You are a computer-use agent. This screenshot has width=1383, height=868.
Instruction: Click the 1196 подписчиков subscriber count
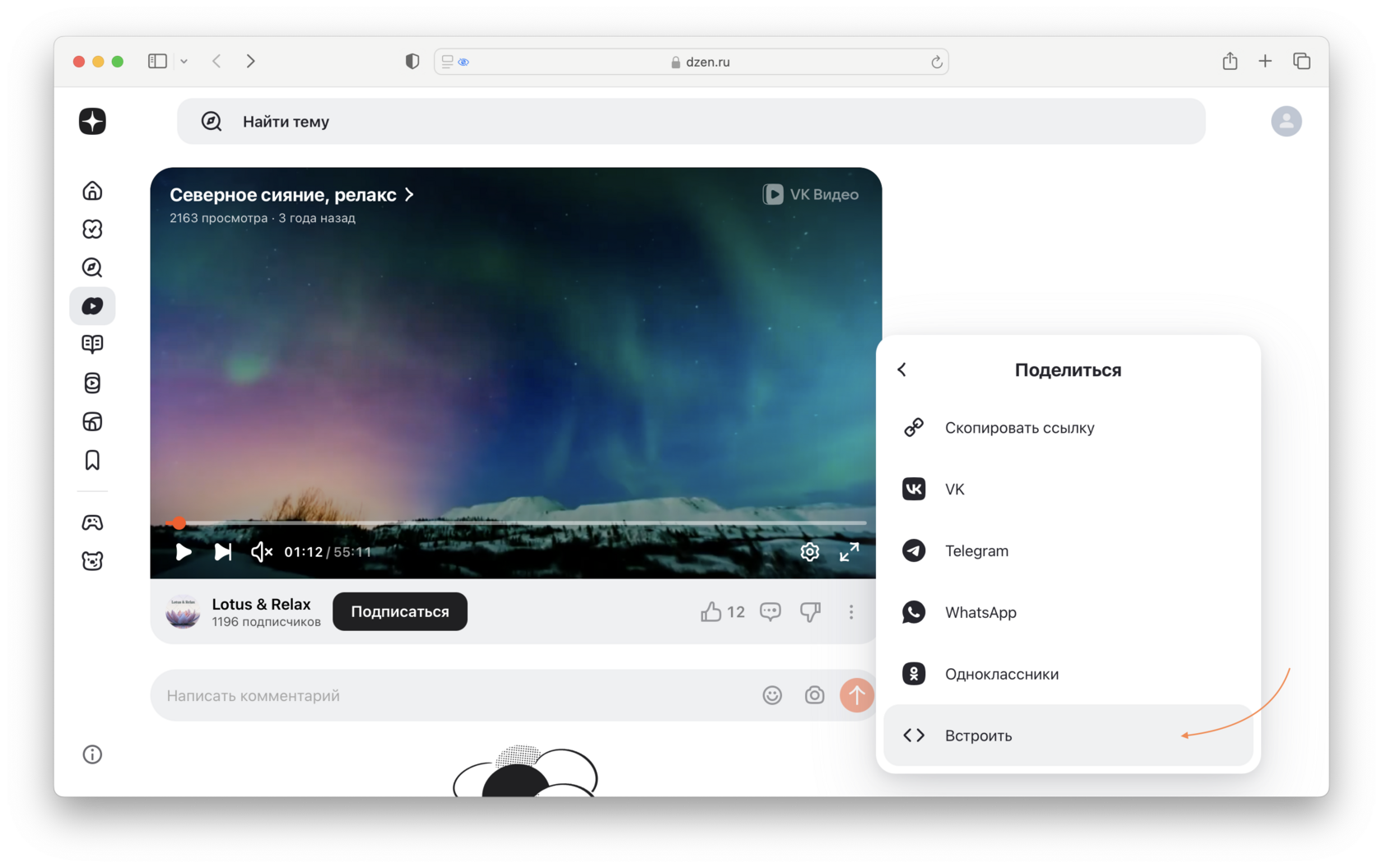pyautogui.click(x=266, y=622)
